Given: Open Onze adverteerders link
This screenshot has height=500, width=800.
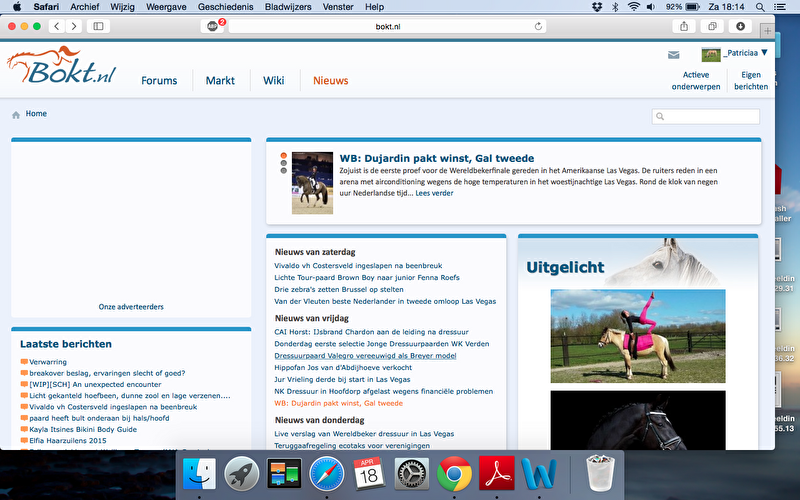Looking at the screenshot, I should (x=131, y=307).
